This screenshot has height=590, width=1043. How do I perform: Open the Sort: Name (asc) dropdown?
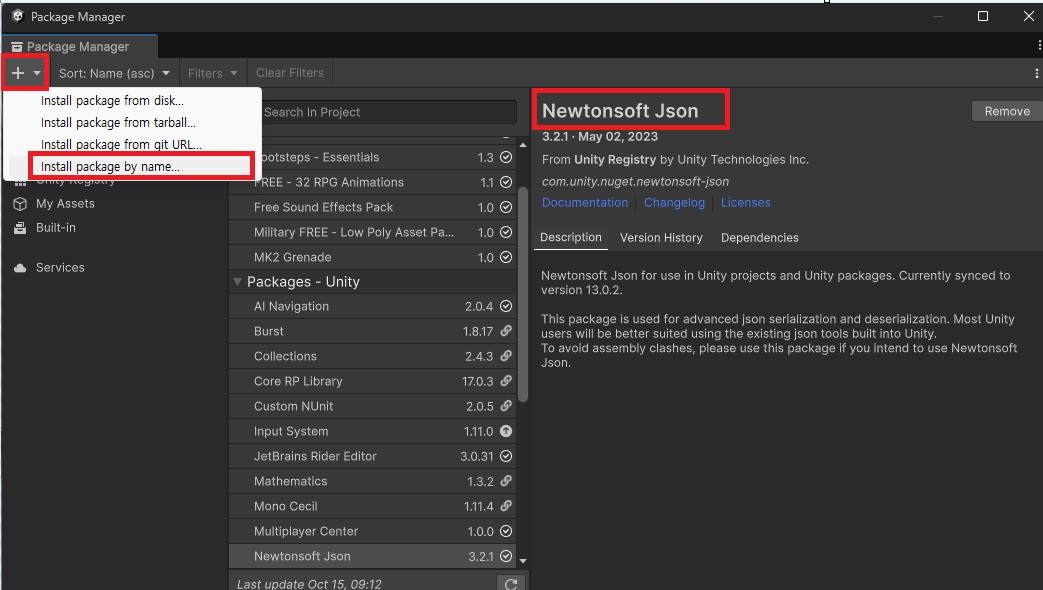pyautogui.click(x=114, y=73)
